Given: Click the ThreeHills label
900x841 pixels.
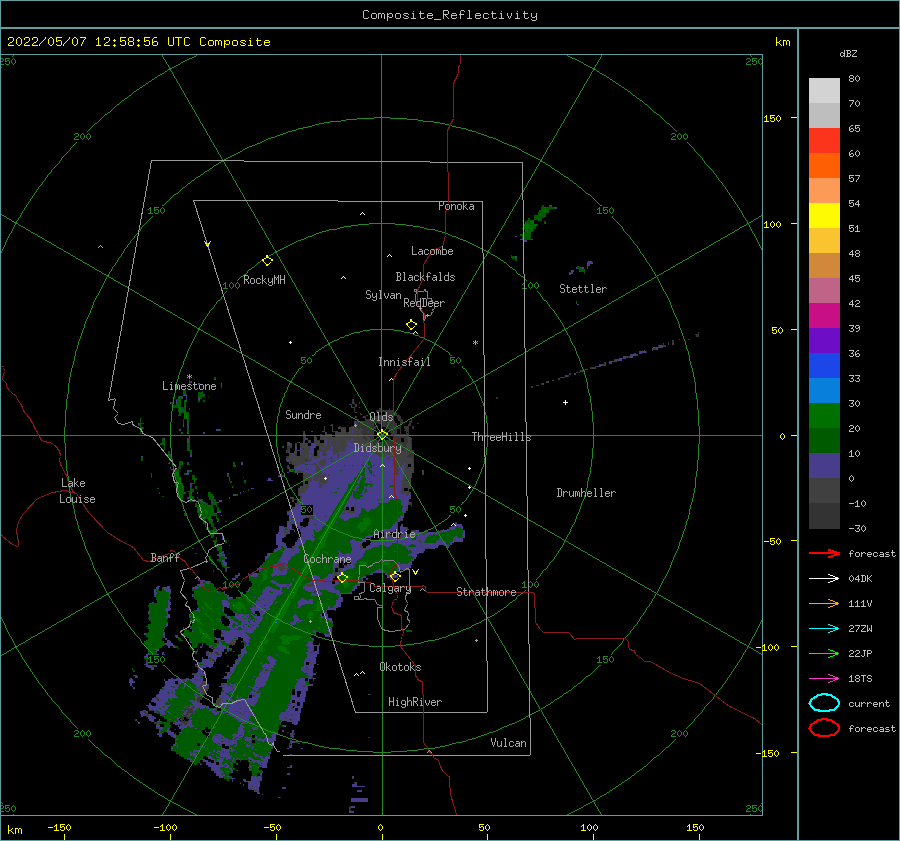Looking at the screenshot, I should point(502,437).
